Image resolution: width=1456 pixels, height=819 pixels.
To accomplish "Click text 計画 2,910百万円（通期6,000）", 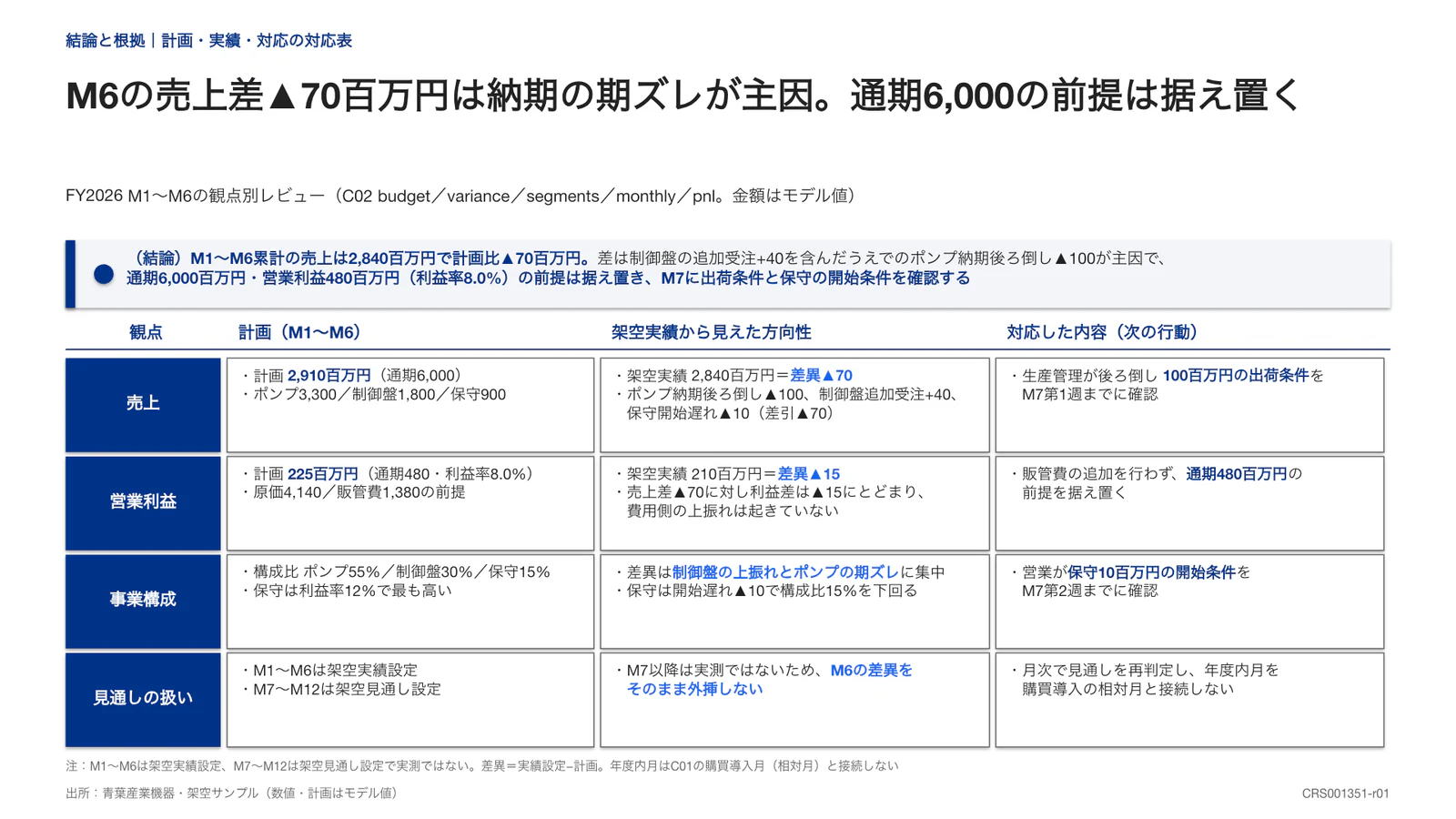I will (356, 376).
